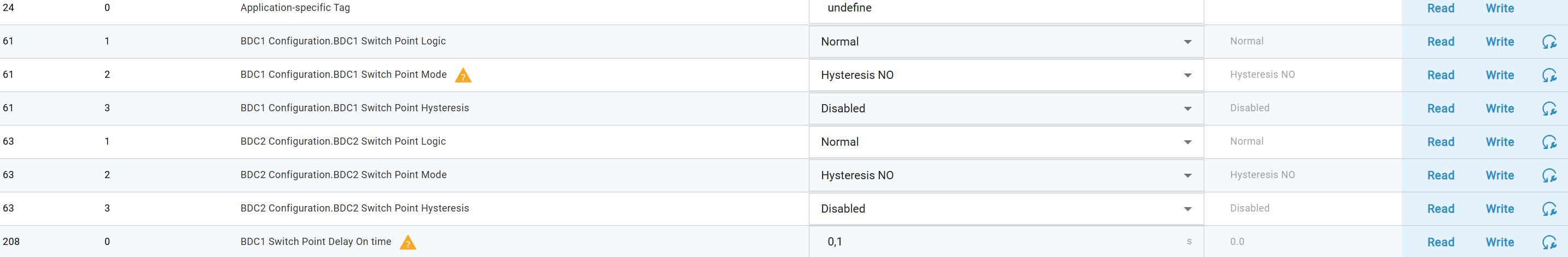Write the BDC2 Switch Point Mode value
Image resolution: width=1568 pixels, height=257 pixels.
click(1499, 176)
